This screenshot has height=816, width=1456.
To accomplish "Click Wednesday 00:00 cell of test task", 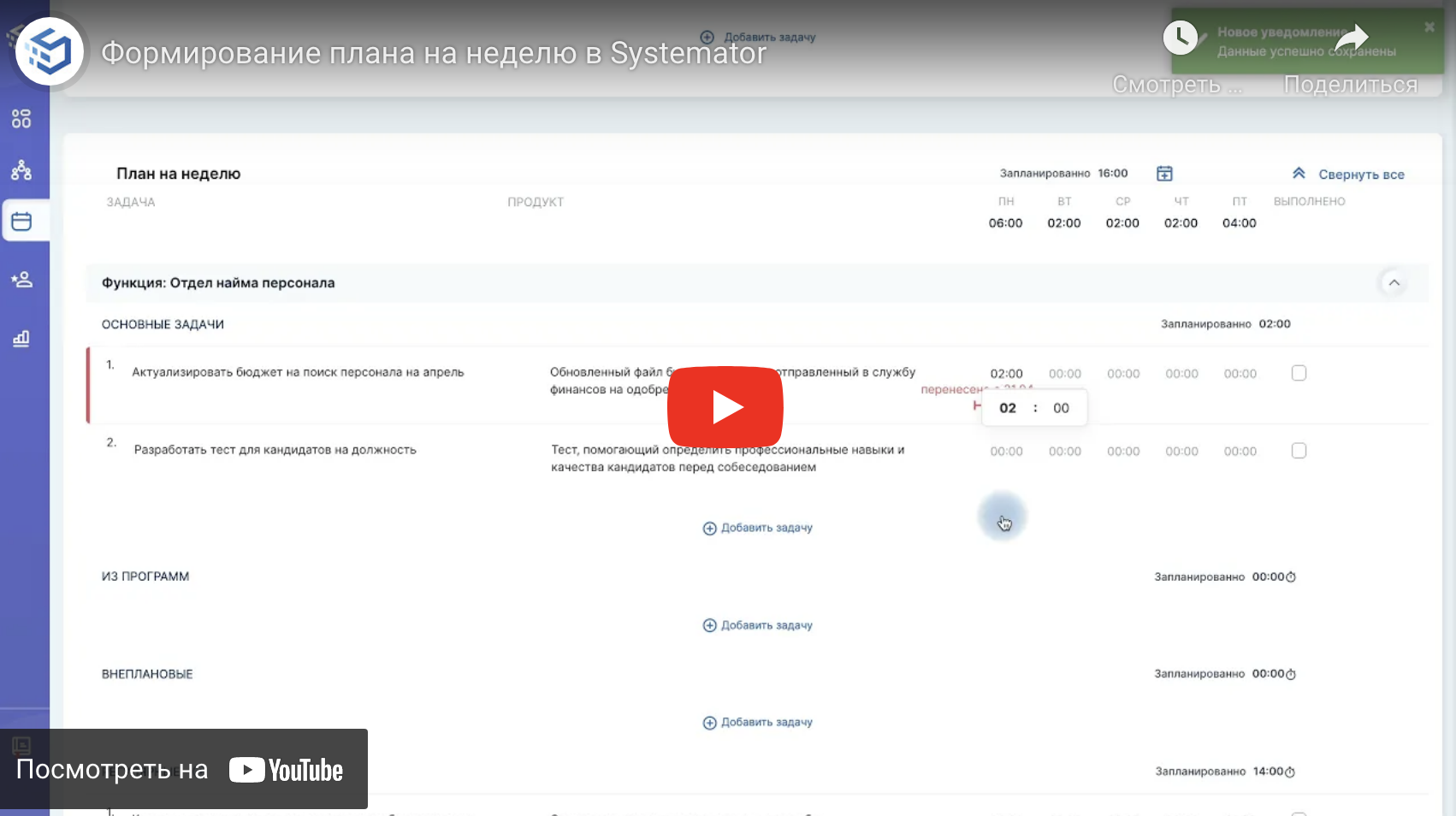I will (x=1123, y=452).
